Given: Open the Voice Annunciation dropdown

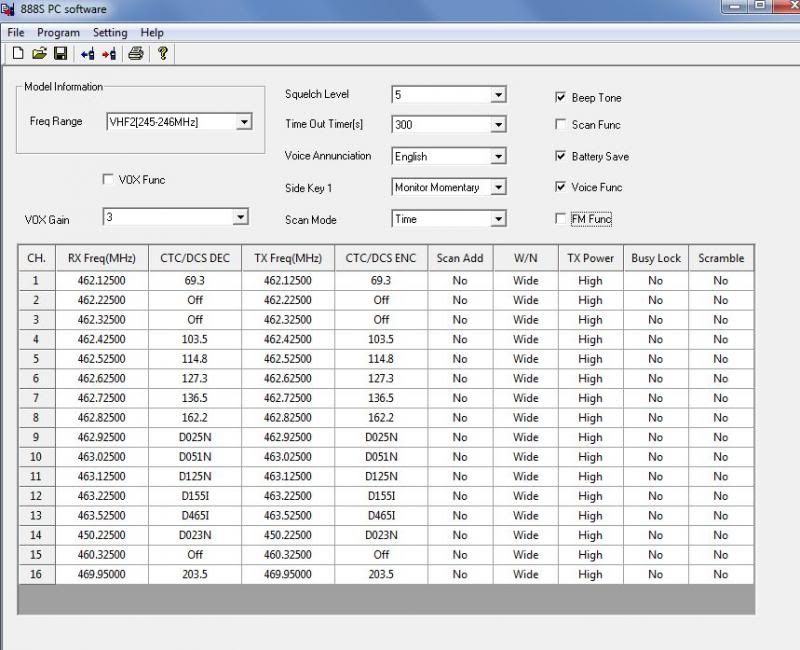Looking at the screenshot, I should pos(498,156).
